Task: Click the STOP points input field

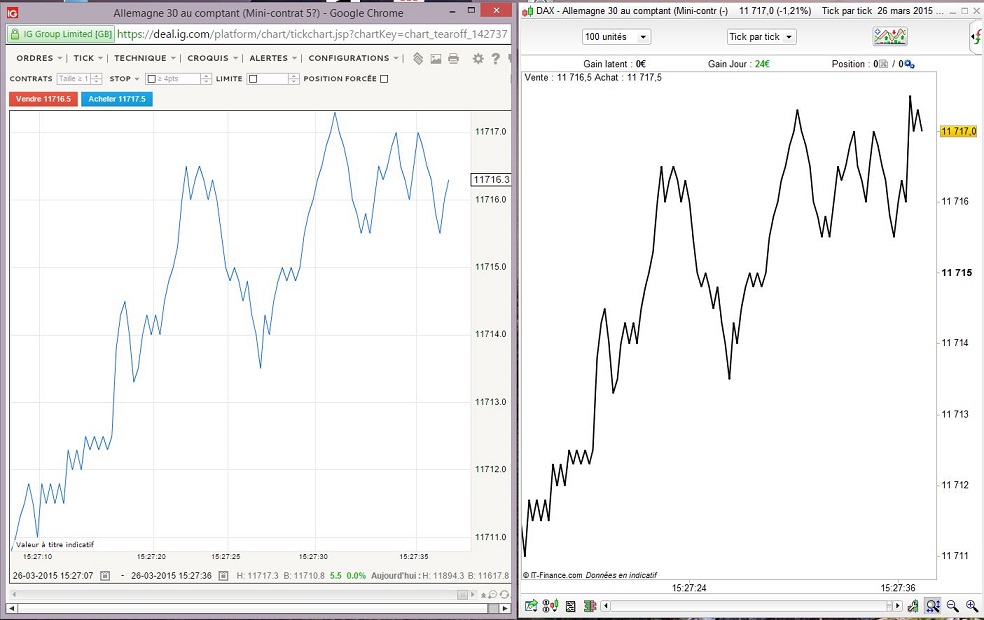Action: pos(178,78)
